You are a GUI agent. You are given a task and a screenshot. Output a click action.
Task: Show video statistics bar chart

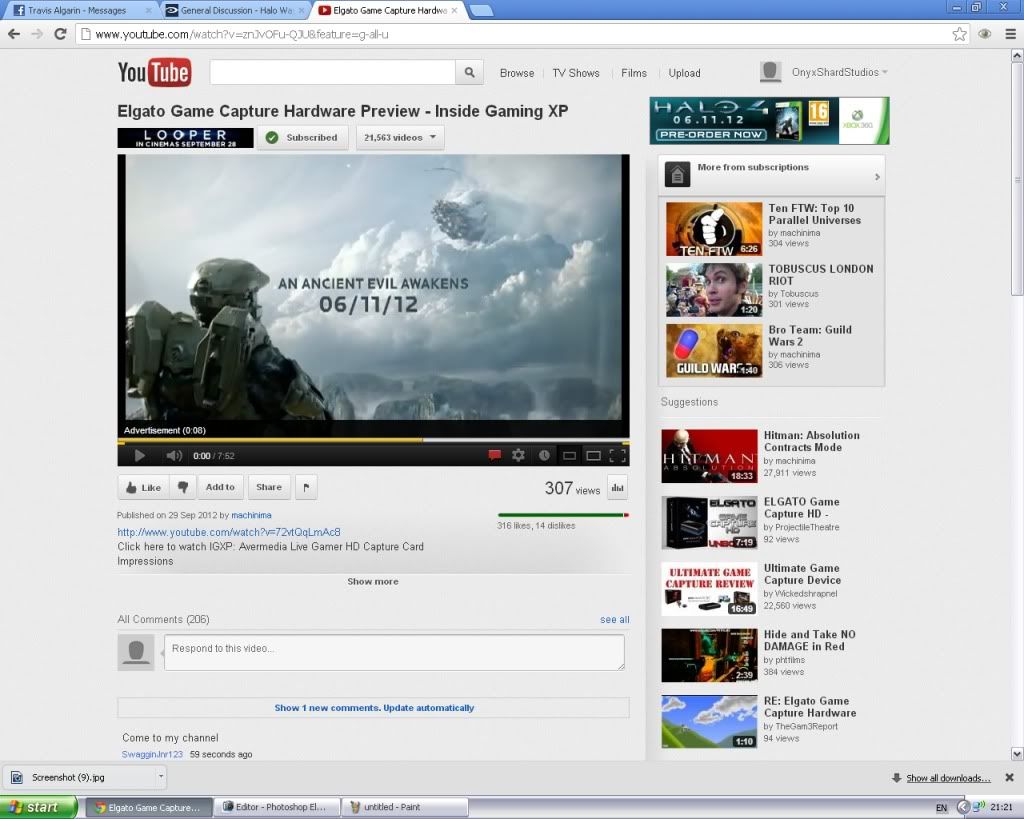pos(617,488)
